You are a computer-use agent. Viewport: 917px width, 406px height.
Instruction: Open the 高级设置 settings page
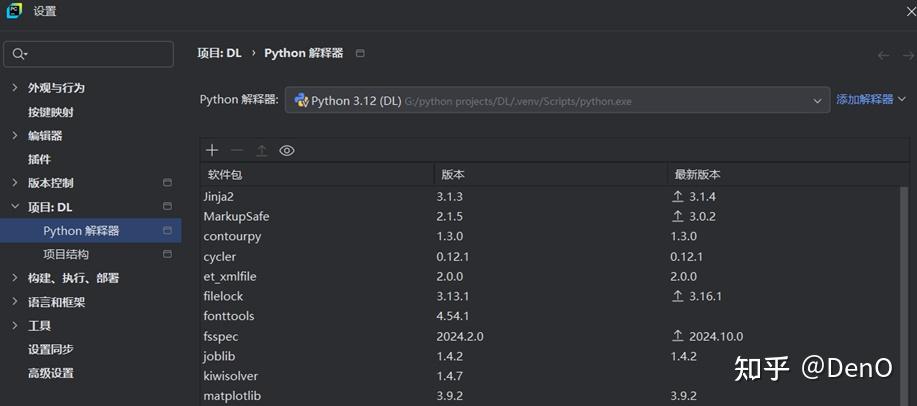click(51, 373)
